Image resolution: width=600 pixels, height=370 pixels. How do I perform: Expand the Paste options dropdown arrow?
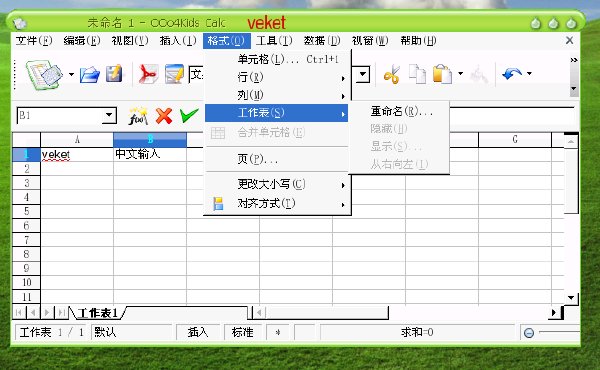460,73
